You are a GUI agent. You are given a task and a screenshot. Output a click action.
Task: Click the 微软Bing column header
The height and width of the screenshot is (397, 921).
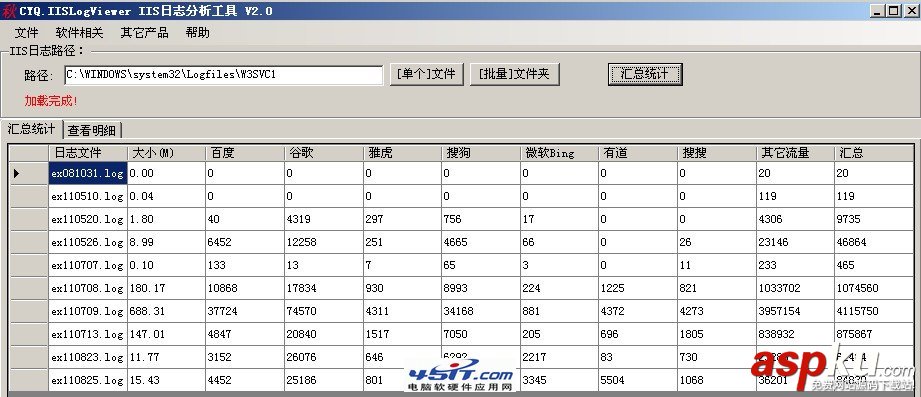pyautogui.click(x=560, y=153)
